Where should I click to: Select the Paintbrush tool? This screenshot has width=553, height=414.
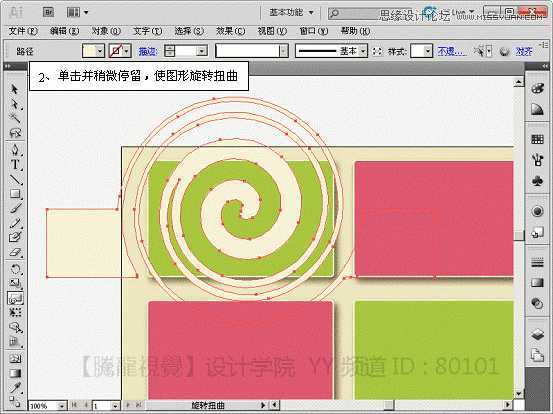[15, 208]
